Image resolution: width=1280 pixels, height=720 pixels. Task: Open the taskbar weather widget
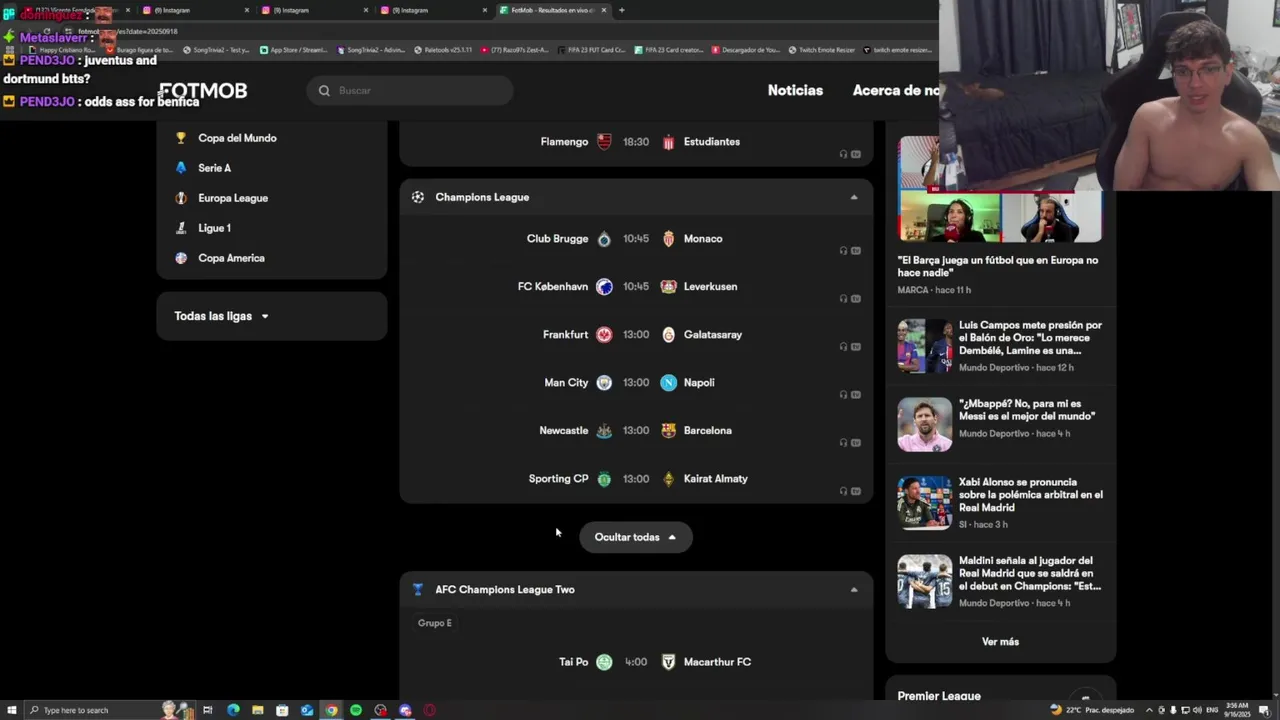coord(1092,710)
